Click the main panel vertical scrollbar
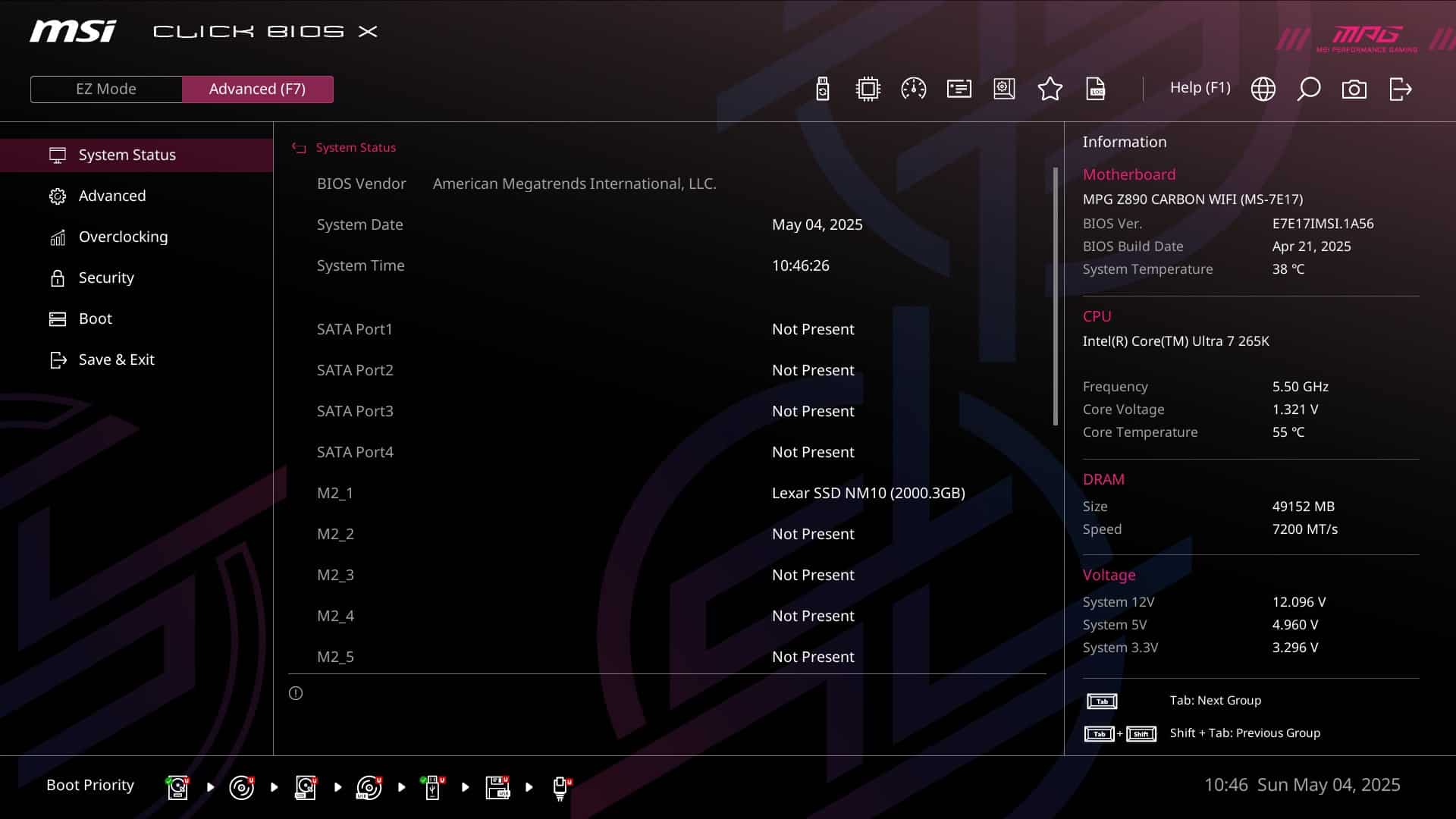This screenshot has height=819, width=1456. tap(1055, 296)
